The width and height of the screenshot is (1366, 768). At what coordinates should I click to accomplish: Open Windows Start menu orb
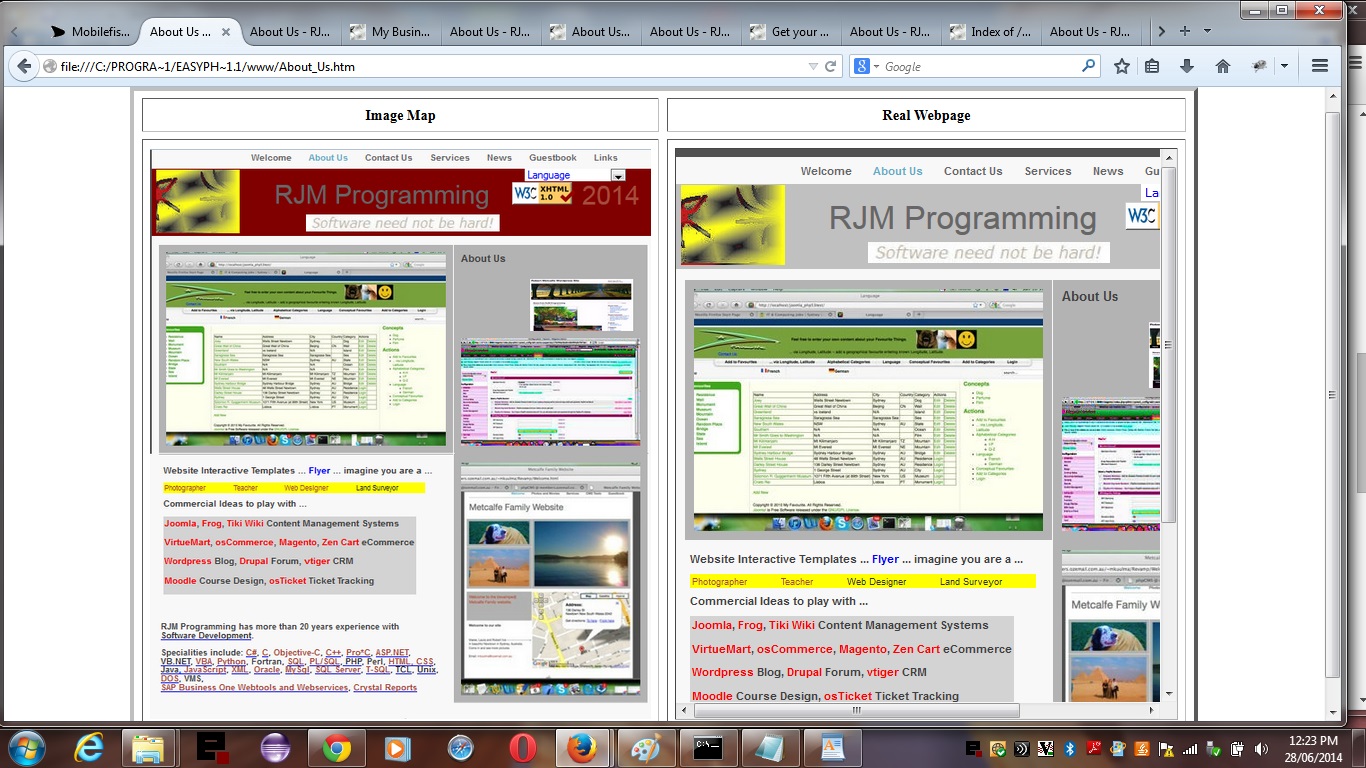pos(25,747)
